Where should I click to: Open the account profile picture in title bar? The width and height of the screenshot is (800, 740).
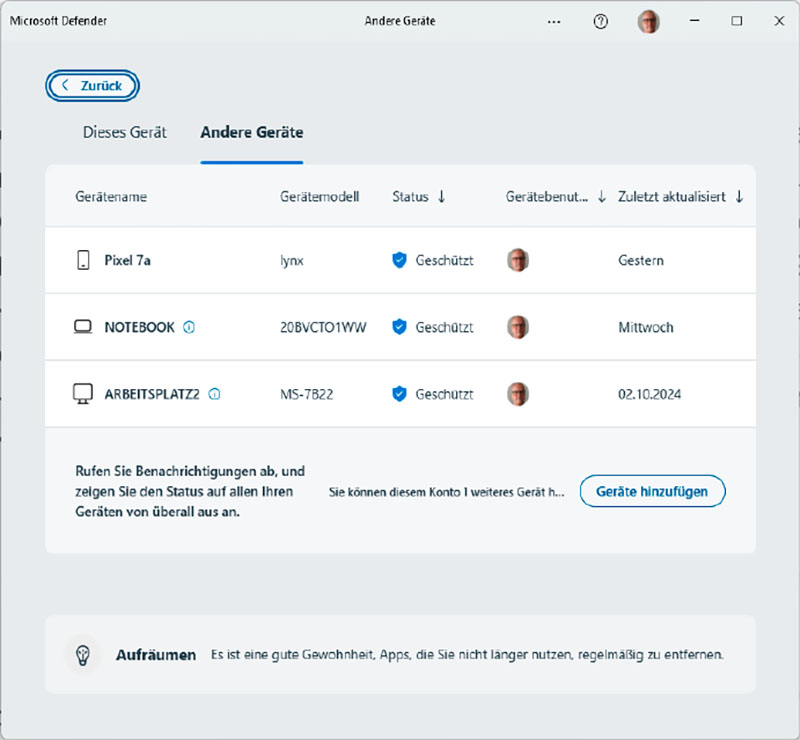[648, 21]
